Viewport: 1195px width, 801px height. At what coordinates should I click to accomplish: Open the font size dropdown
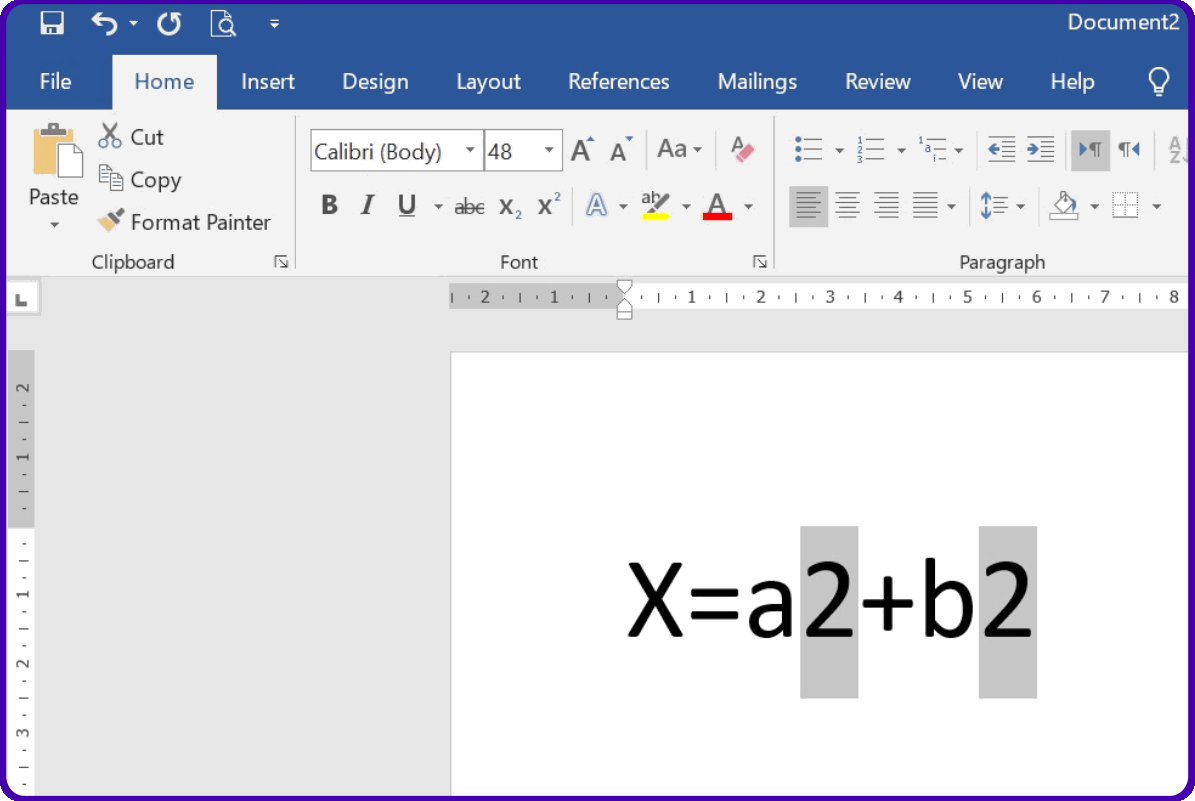pyautogui.click(x=547, y=150)
